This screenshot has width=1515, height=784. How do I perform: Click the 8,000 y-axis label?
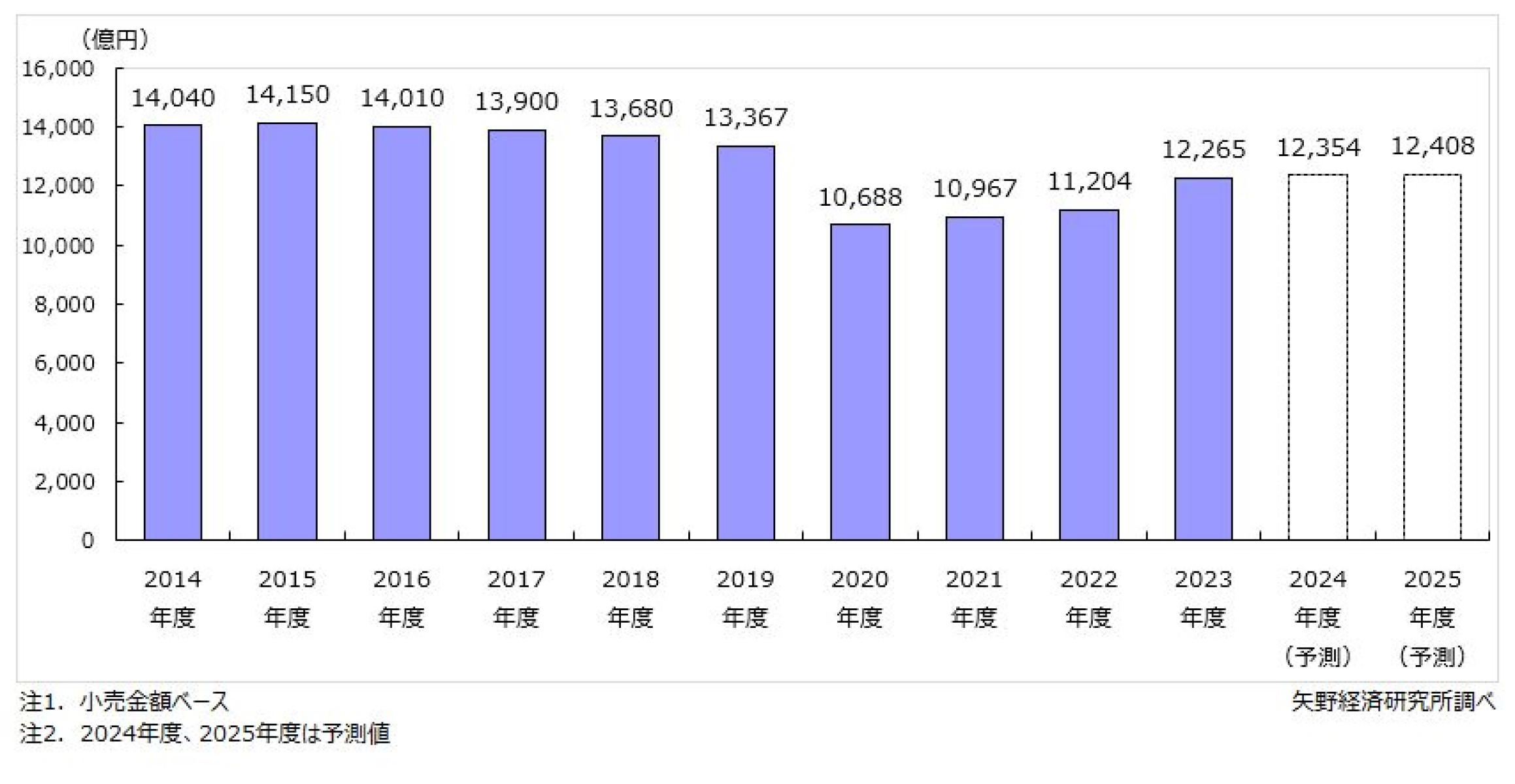tap(64, 304)
